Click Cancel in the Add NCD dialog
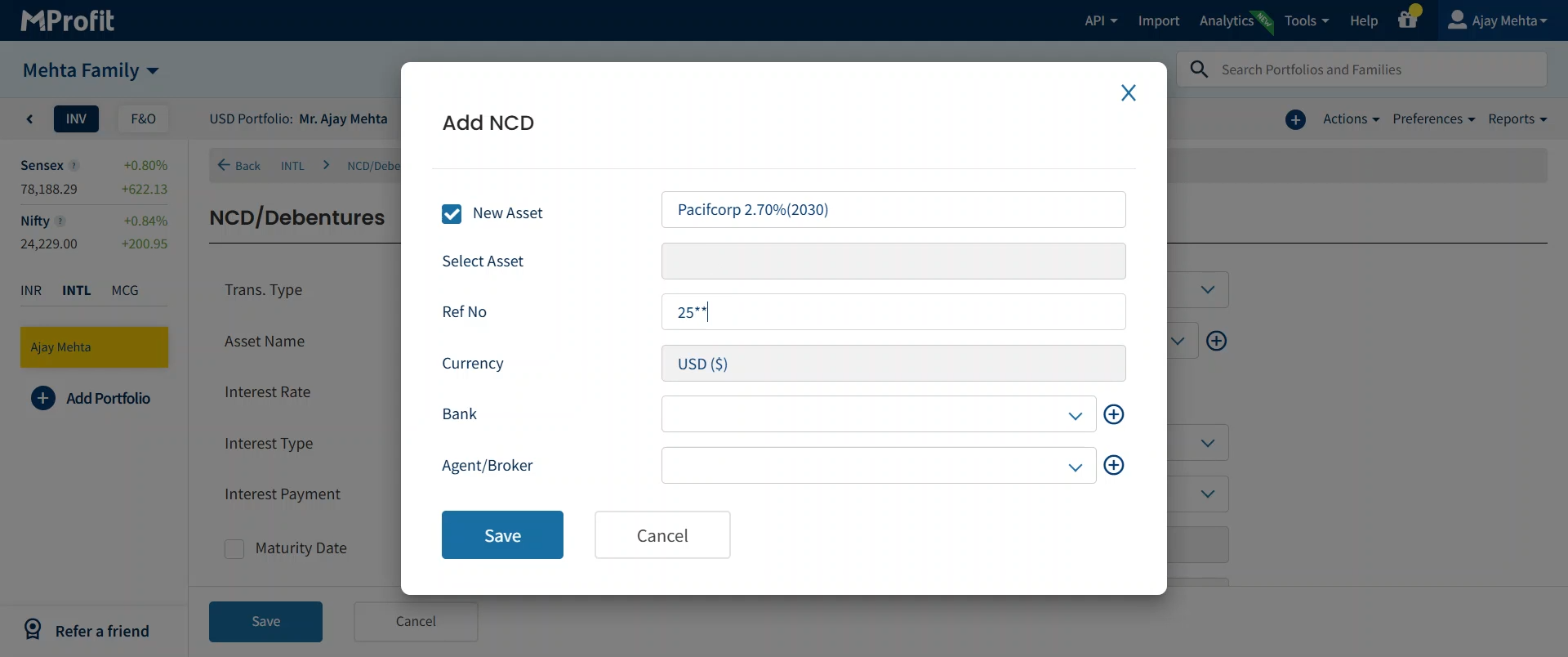 coord(662,535)
